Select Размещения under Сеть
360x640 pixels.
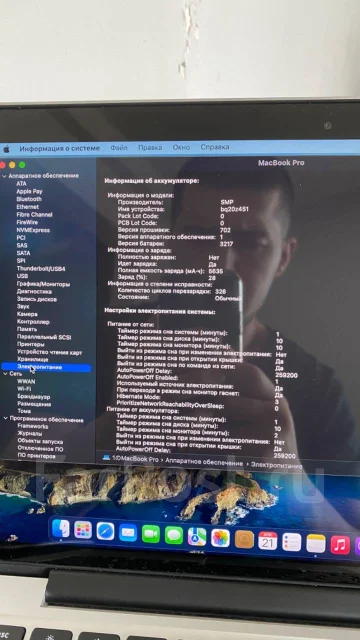34,404
